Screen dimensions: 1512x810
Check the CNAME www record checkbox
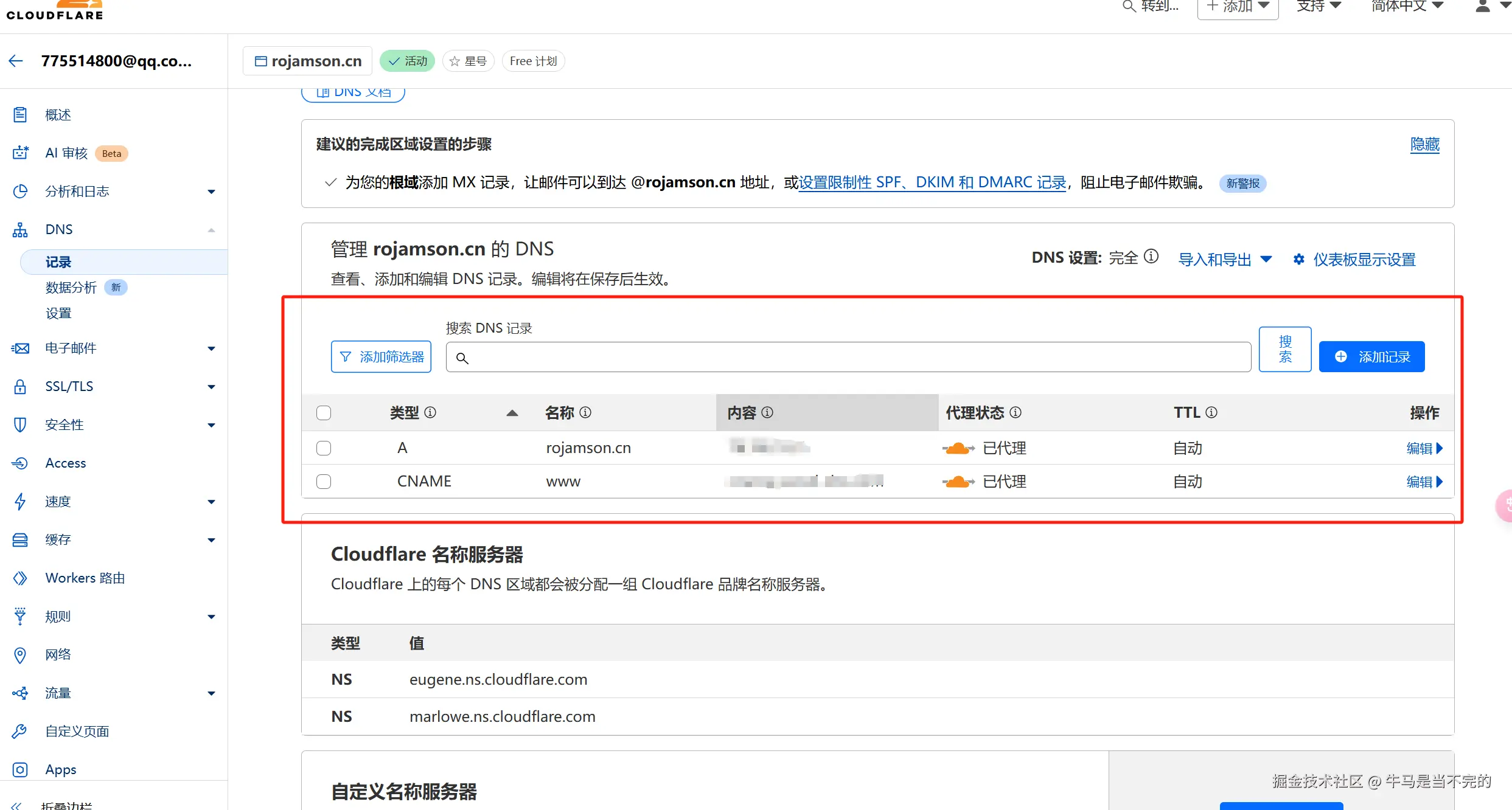[x=324, y=482]
